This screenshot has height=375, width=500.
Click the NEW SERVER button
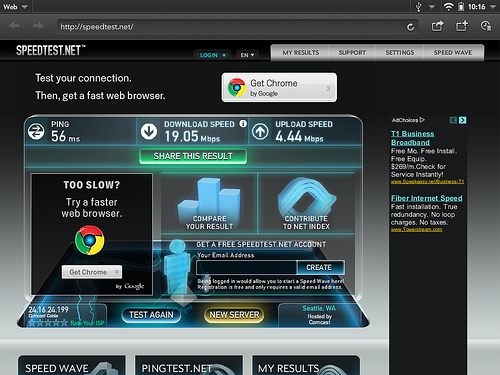[x=234, y=315]
